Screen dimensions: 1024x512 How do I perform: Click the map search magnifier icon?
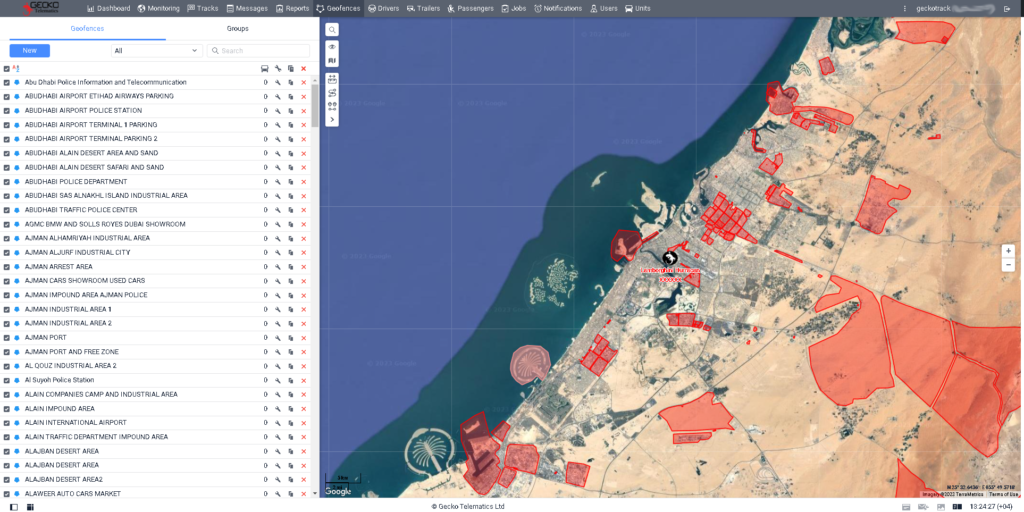[x=332, y=30]
